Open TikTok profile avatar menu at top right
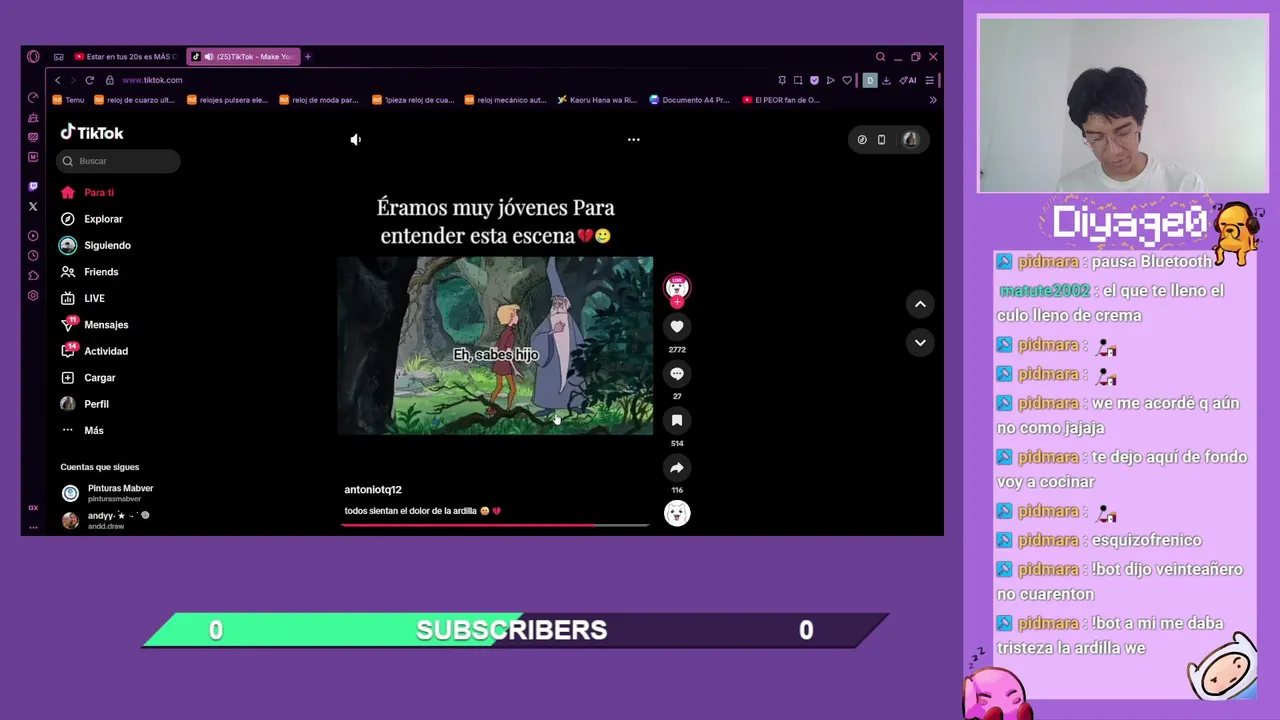 point(910,140)
